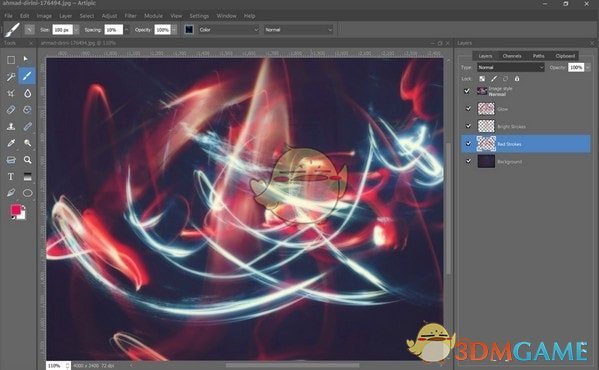Select the Zoom magnifier tool

tap(28, 160)
